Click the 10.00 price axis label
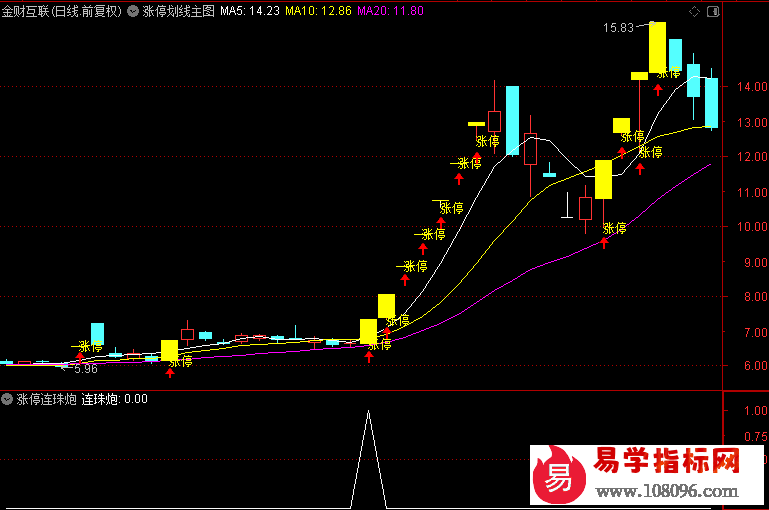The width and height of the screenshot is (769, 510). (752, 227)
